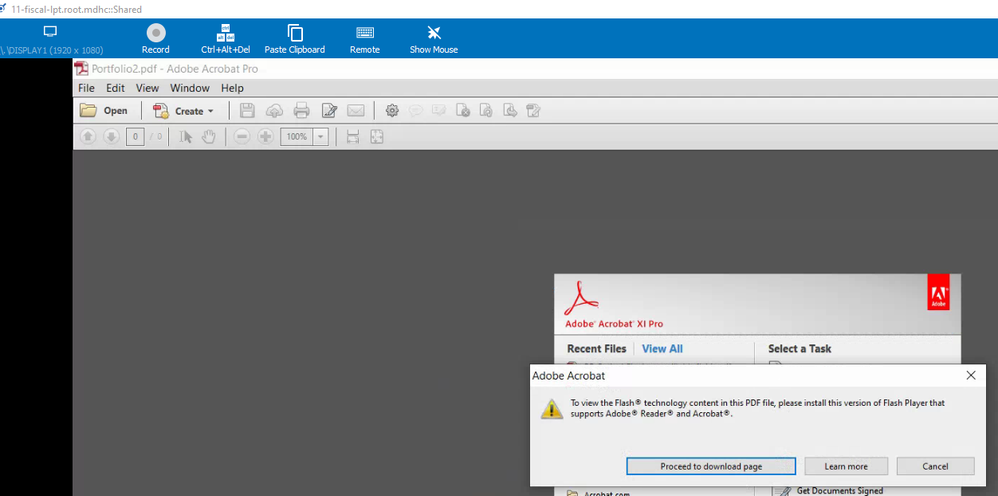Click the page number input field
This screenshot has width=998, height=496.
pyautogui.click(x=135, y=136)
